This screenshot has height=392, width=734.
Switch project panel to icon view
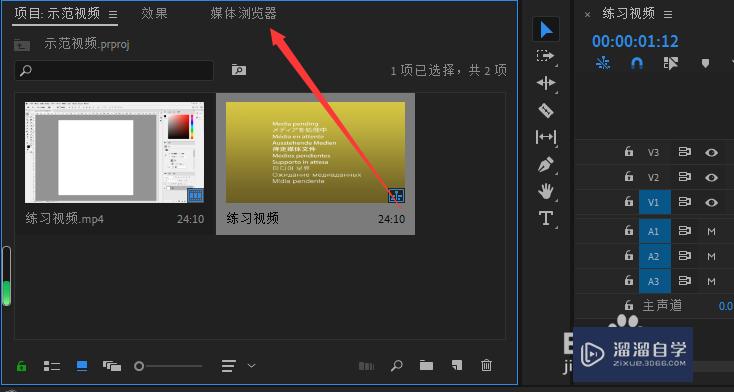tap(82, 366)
